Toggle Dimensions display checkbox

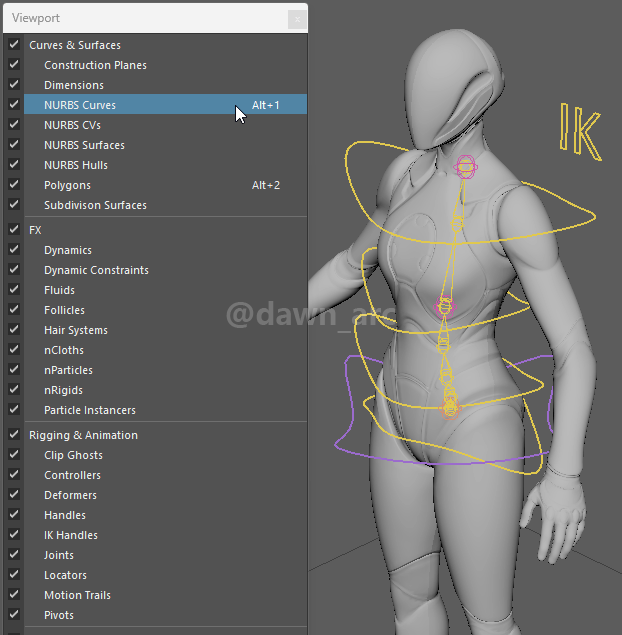click(14, 84)
